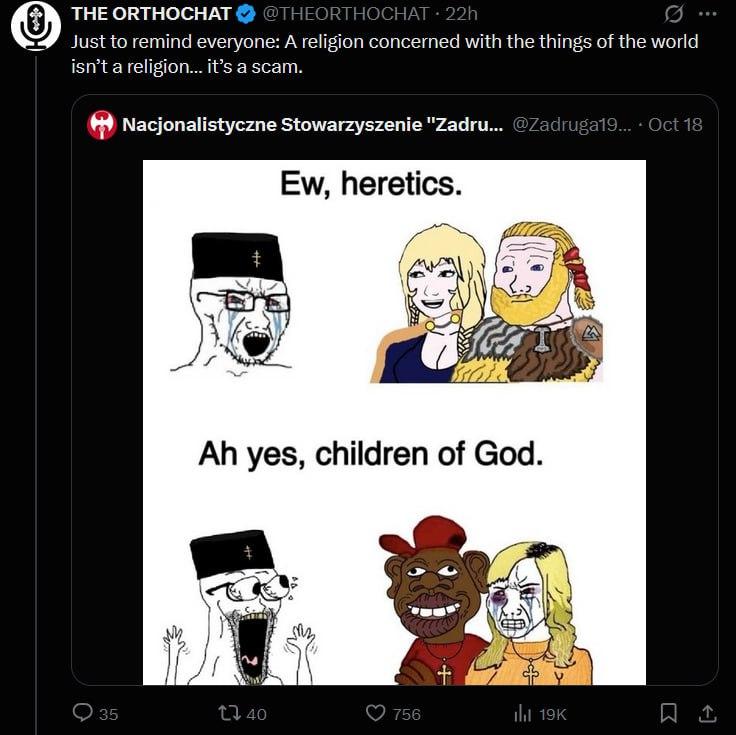Image resolution: width=736 pixels, height=735 pixels.
Task: Like the post with the heart icon
Action: point(376,713)
